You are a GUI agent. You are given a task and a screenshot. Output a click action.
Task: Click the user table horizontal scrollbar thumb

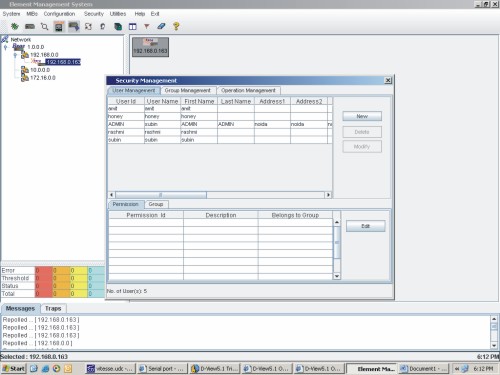(x=161, y=195)
